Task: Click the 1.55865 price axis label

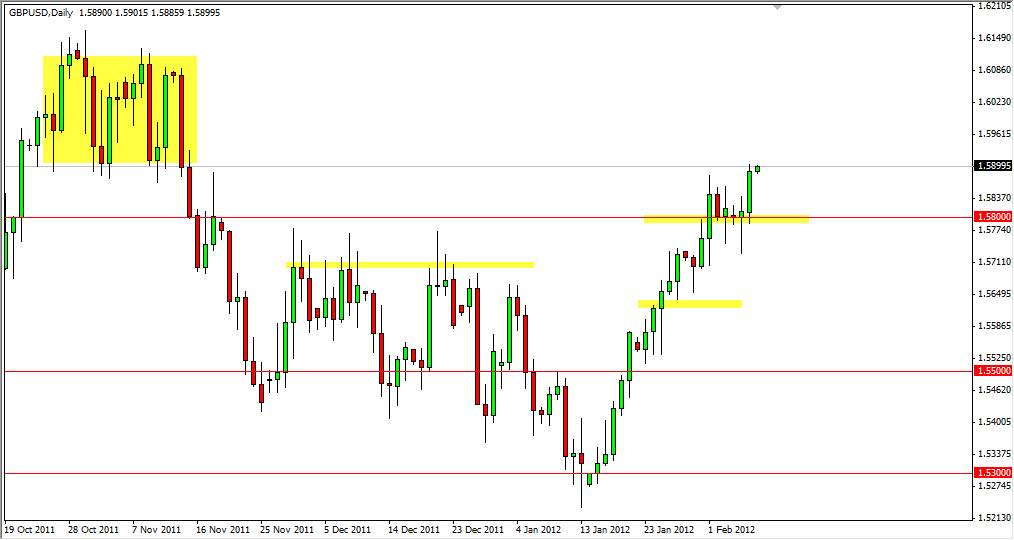Action: [x=994, y=326]
